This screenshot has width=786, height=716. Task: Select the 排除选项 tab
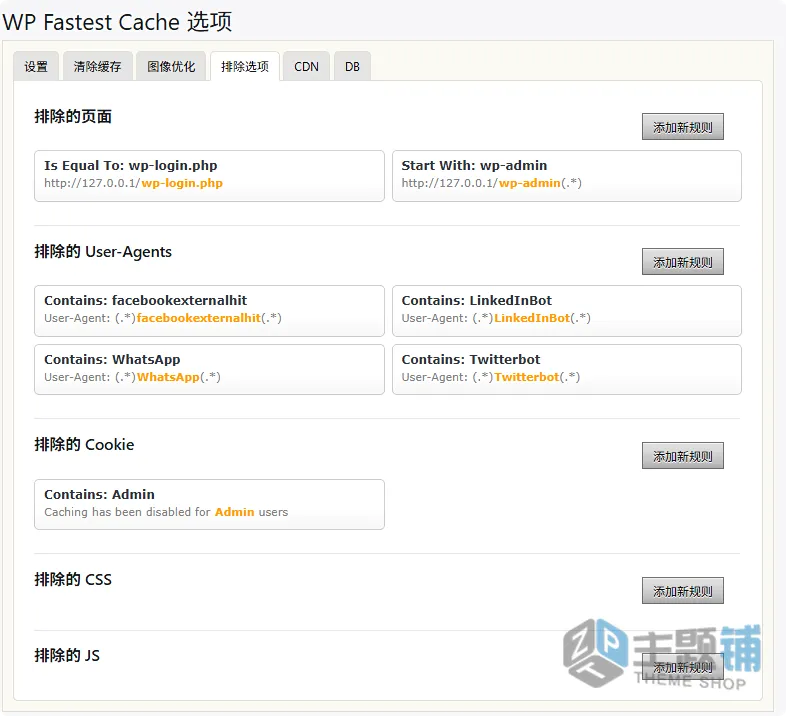click(x=245, y=66)
